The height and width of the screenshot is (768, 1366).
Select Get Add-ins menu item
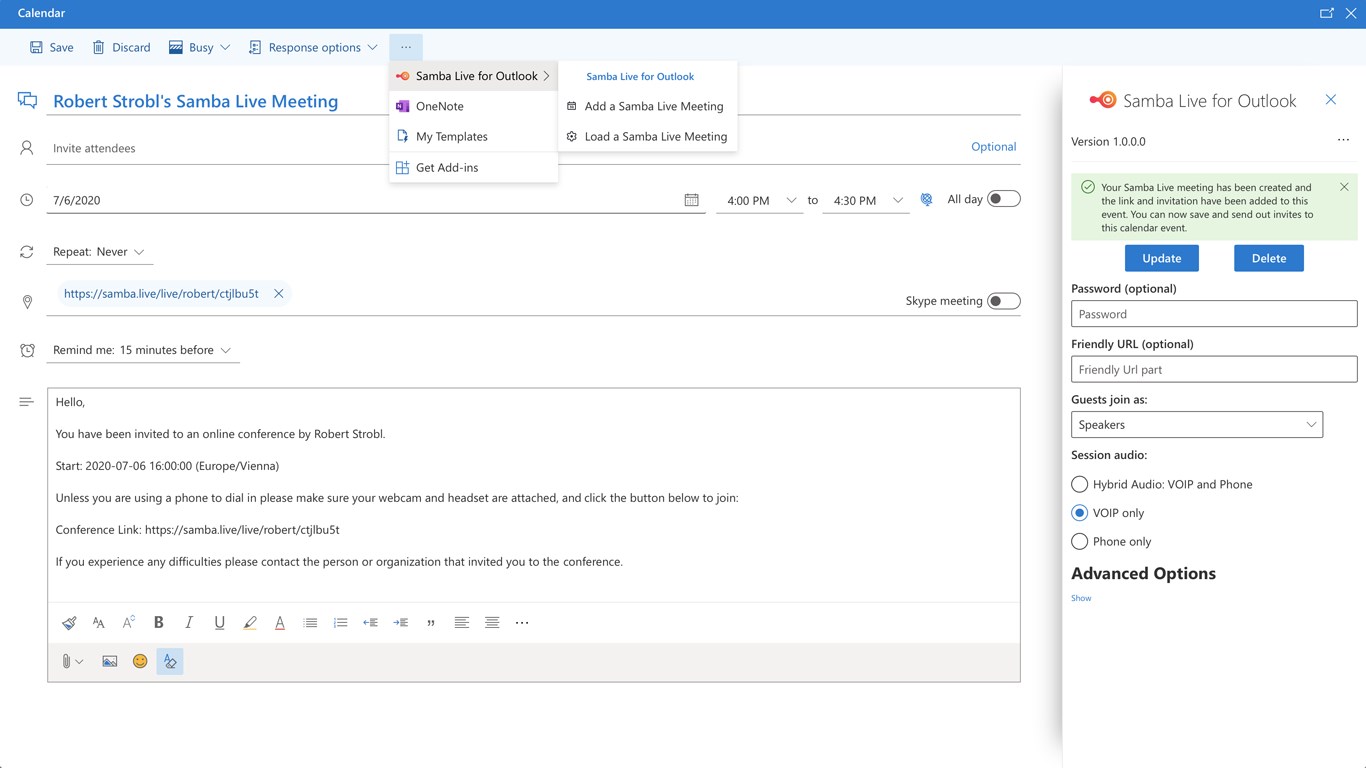(x=473, y=167)
